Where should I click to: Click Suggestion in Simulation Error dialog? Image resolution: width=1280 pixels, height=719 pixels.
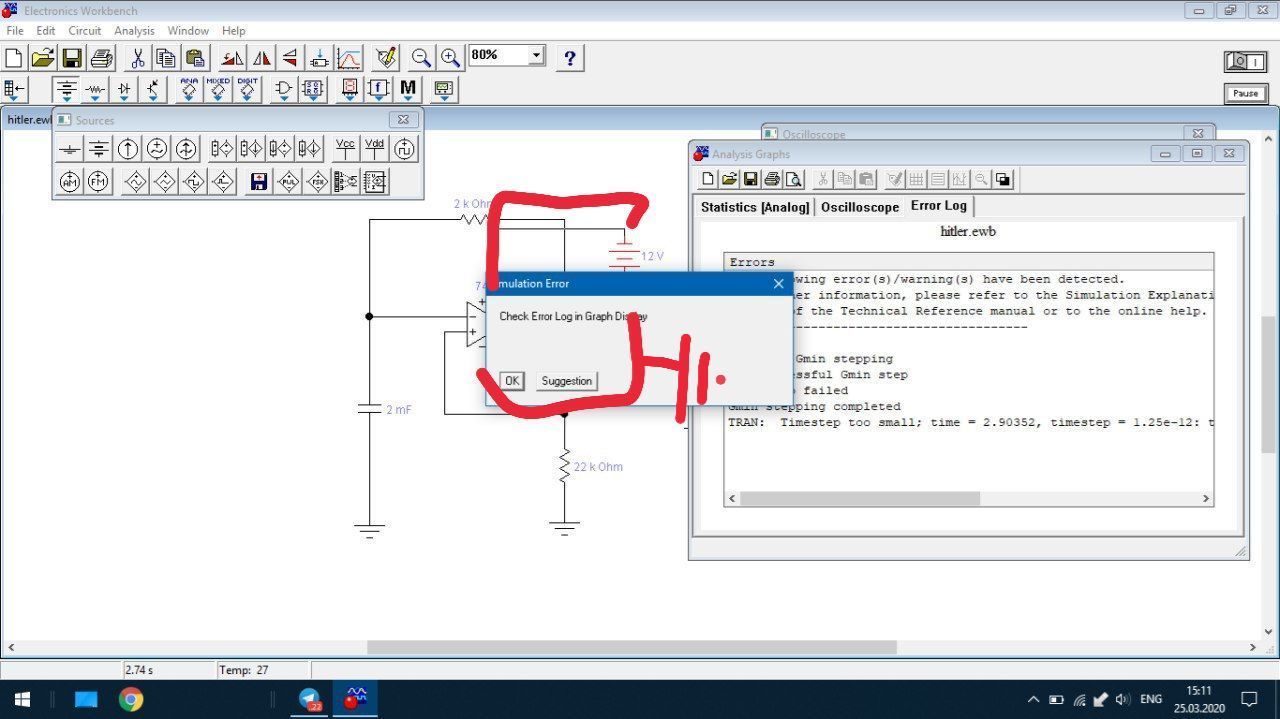tap(566, 381)
